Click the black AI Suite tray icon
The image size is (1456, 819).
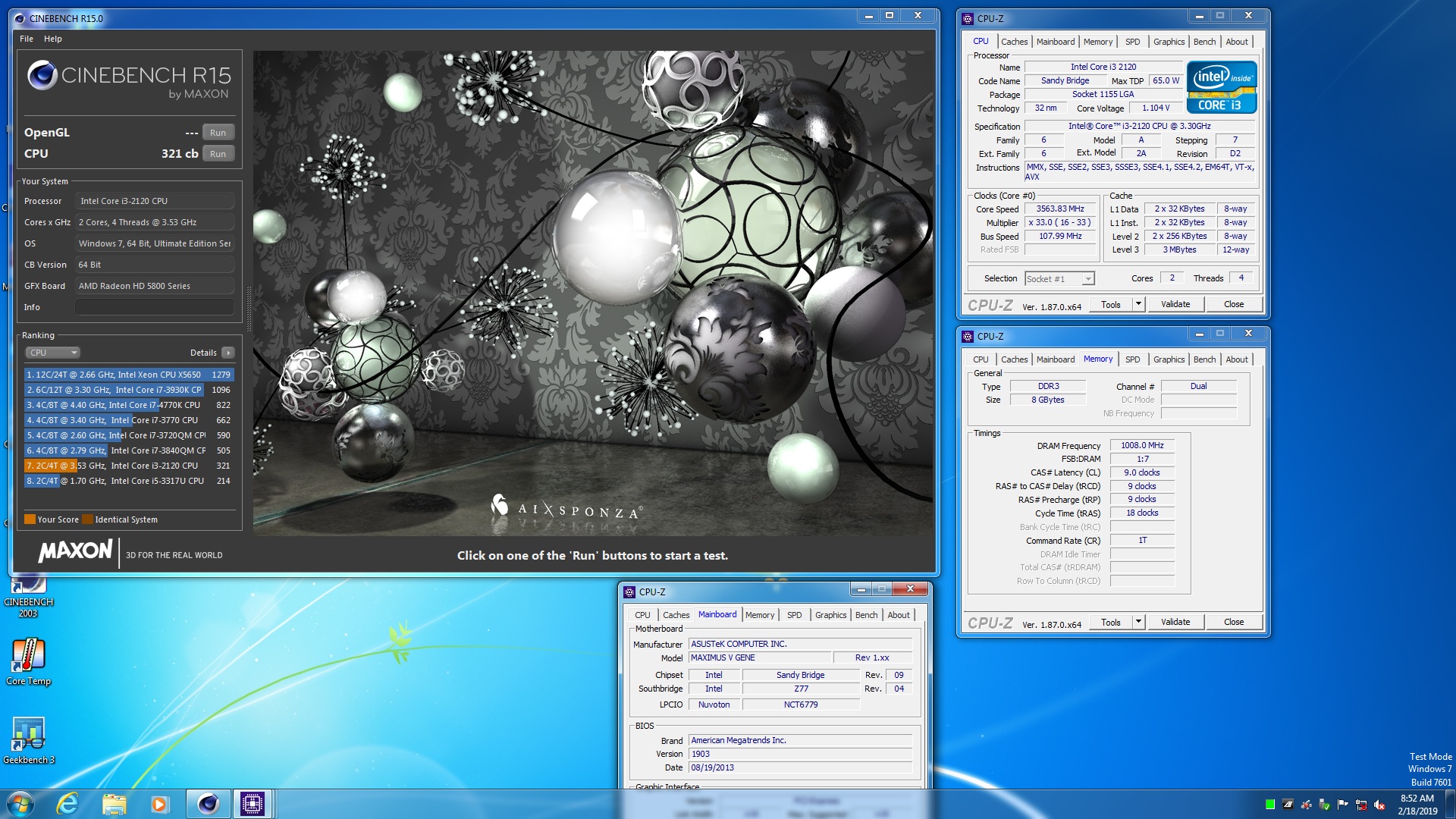(x=1288, y=805)
